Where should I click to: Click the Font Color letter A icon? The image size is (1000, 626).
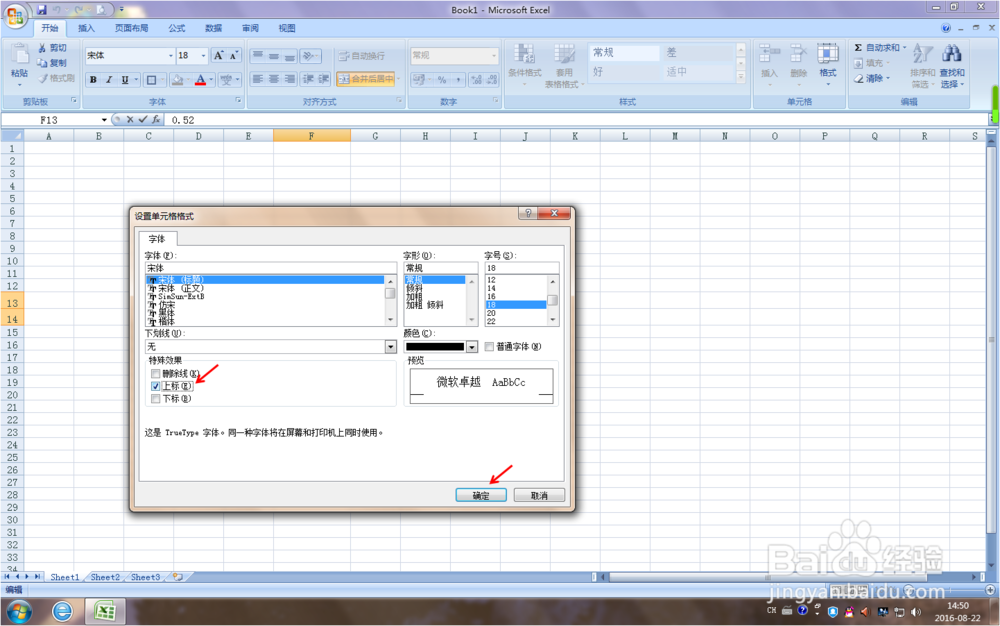click(200, 80)
